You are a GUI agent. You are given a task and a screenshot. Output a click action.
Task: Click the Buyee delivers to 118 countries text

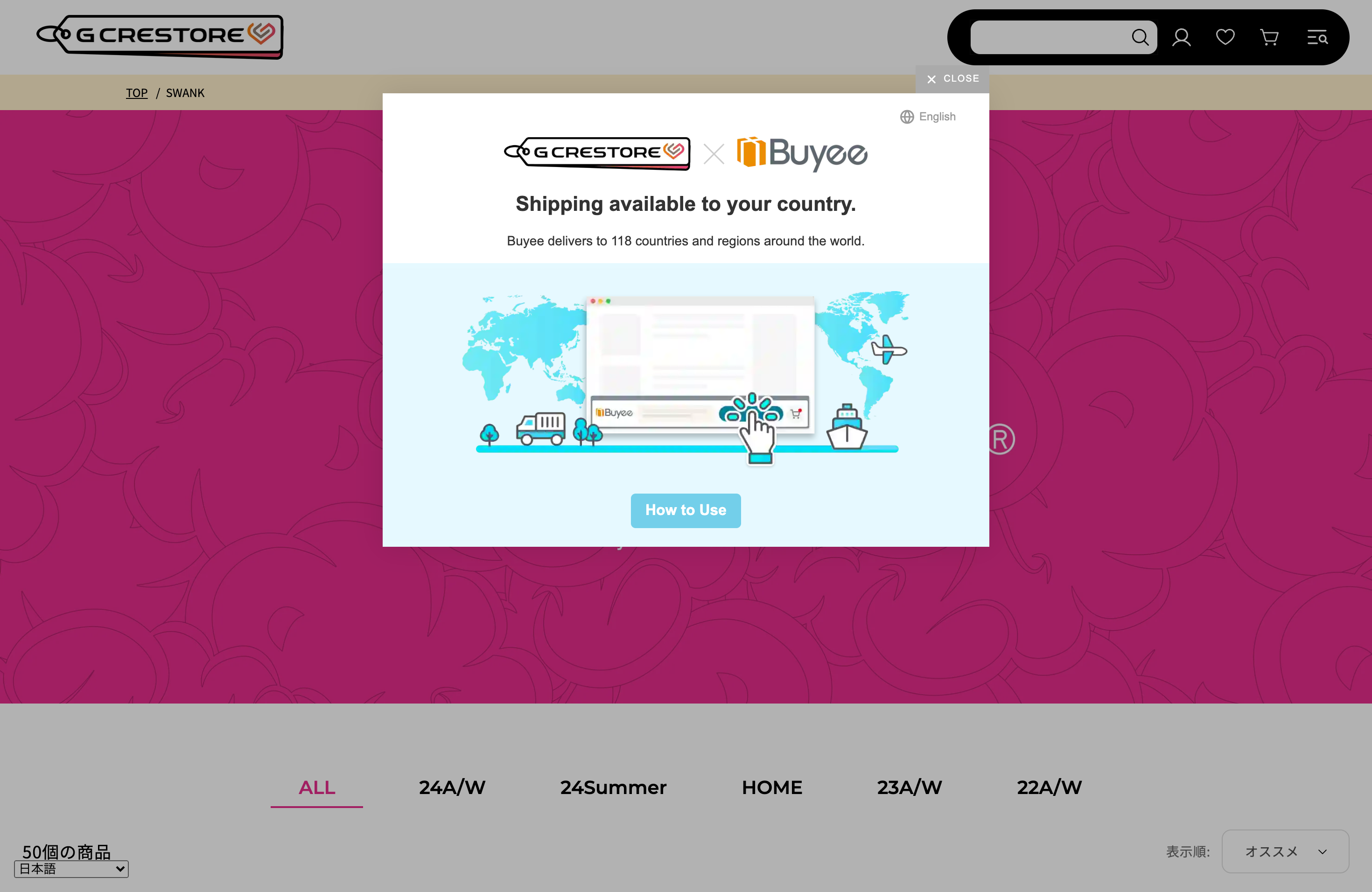coord(686,241)
